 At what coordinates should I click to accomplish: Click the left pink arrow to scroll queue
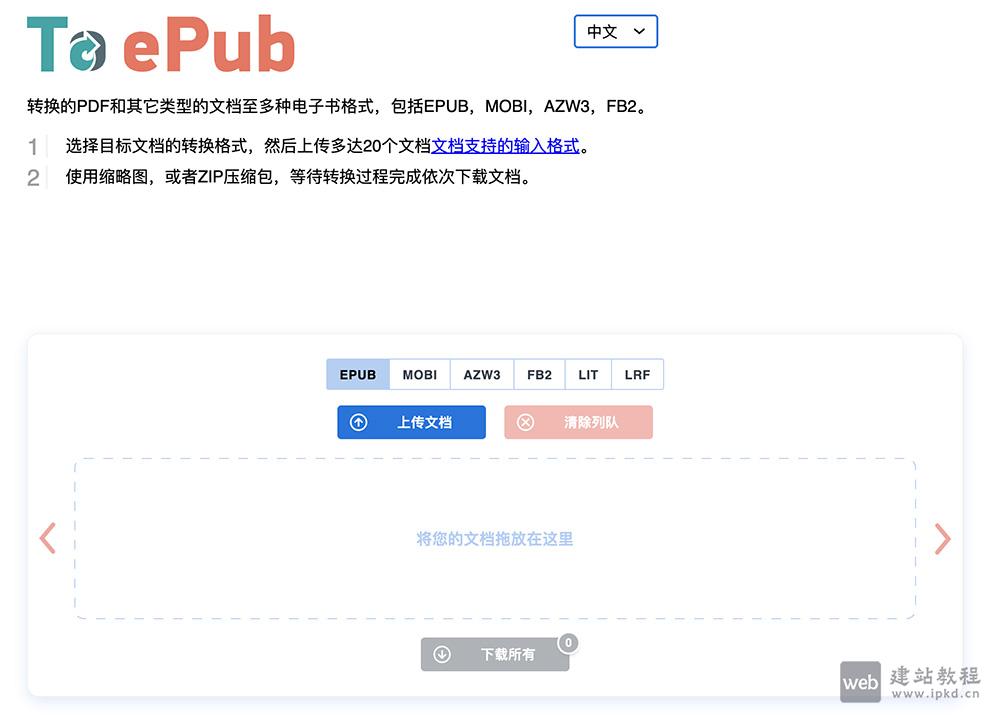point(47,540)
